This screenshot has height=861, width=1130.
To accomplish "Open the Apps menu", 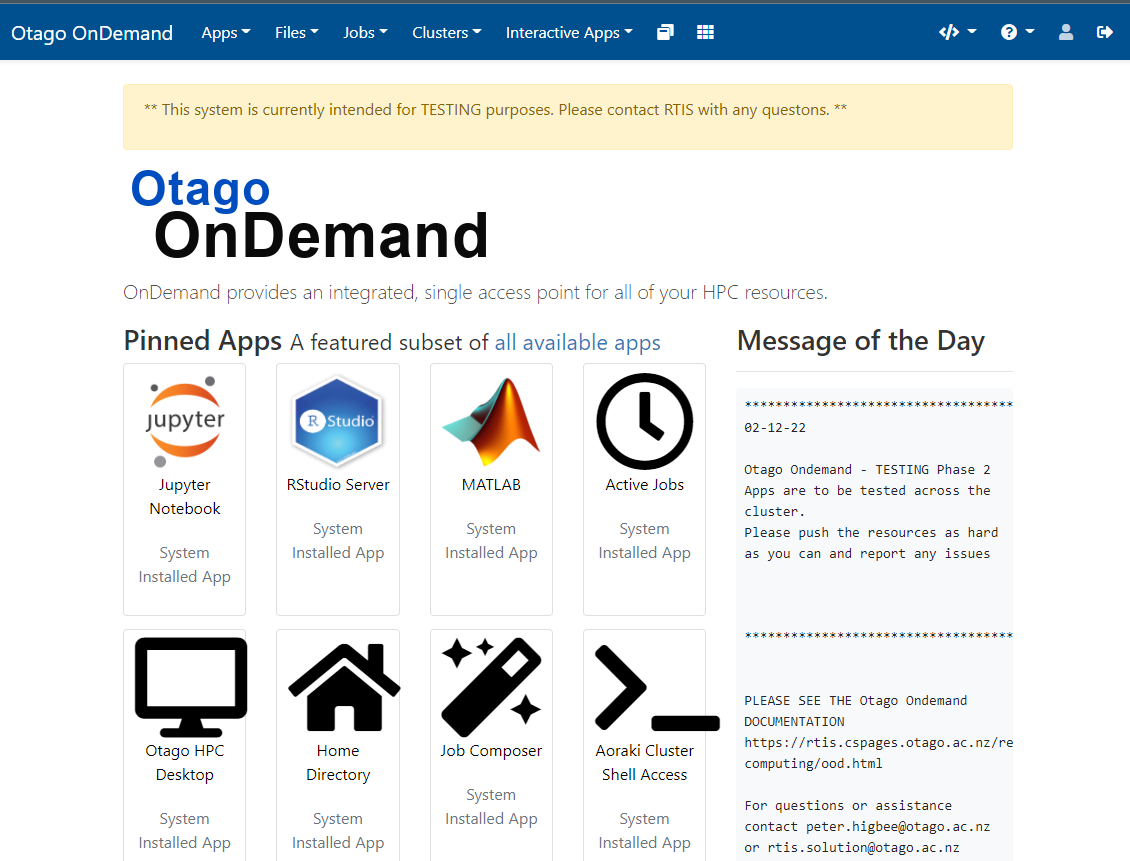I will (x=225, y=31).
